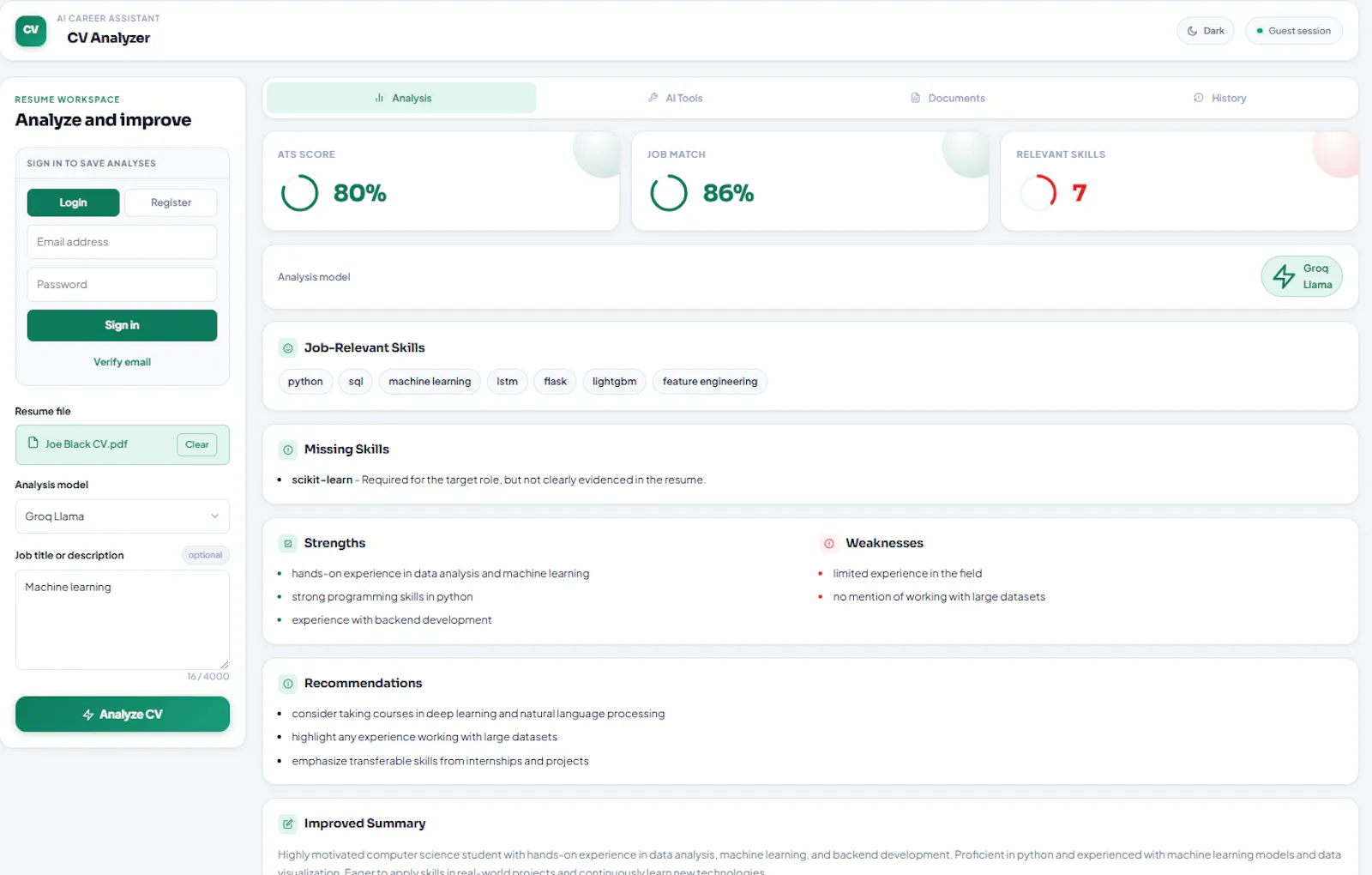Image resolution: width=1372 pixels, height=875 pixels.
Task: Click the bolt icon in Analyze CV button
Action: pyautogui.click(x=88, y=715)
